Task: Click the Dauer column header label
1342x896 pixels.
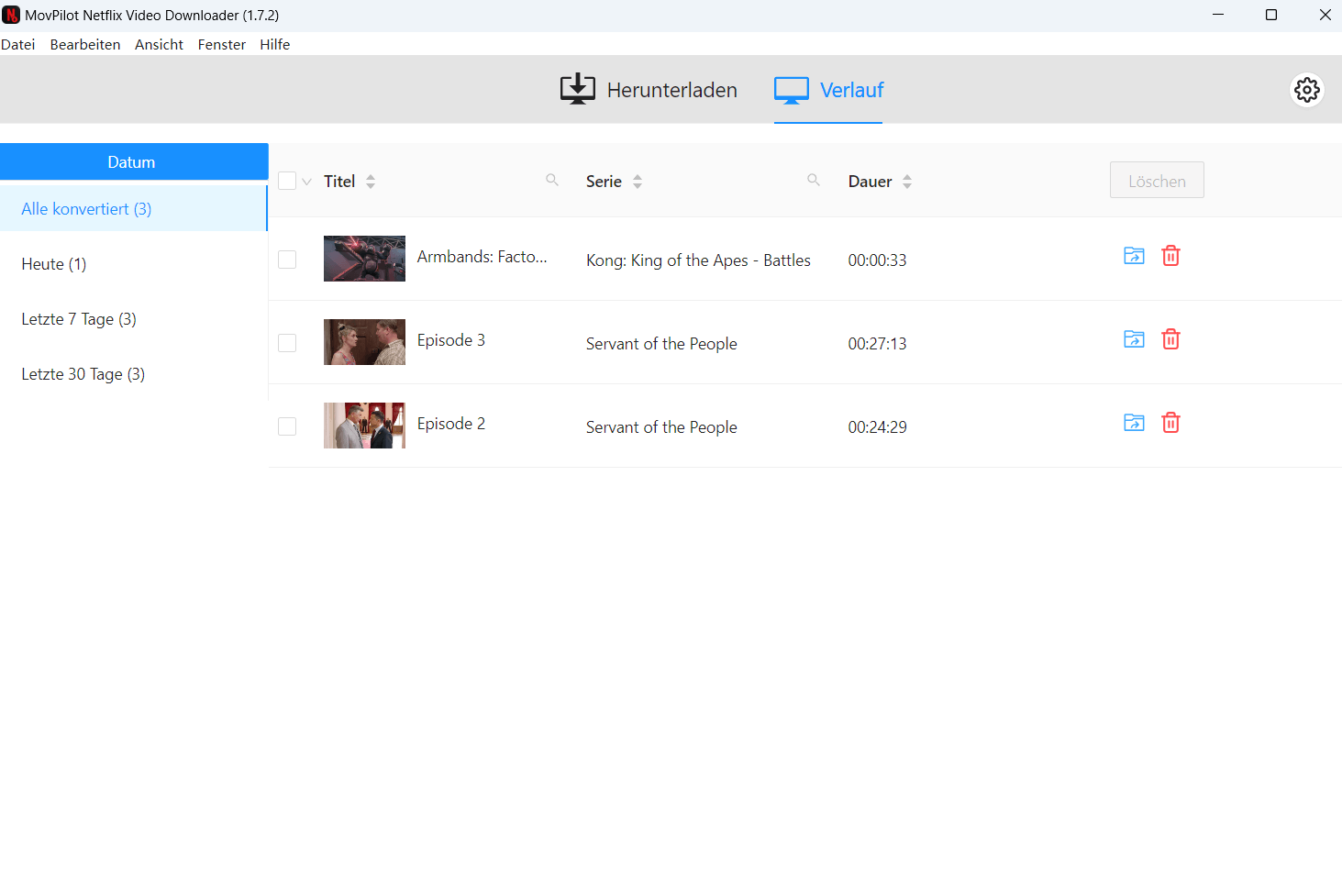Action: coord(870,182)
